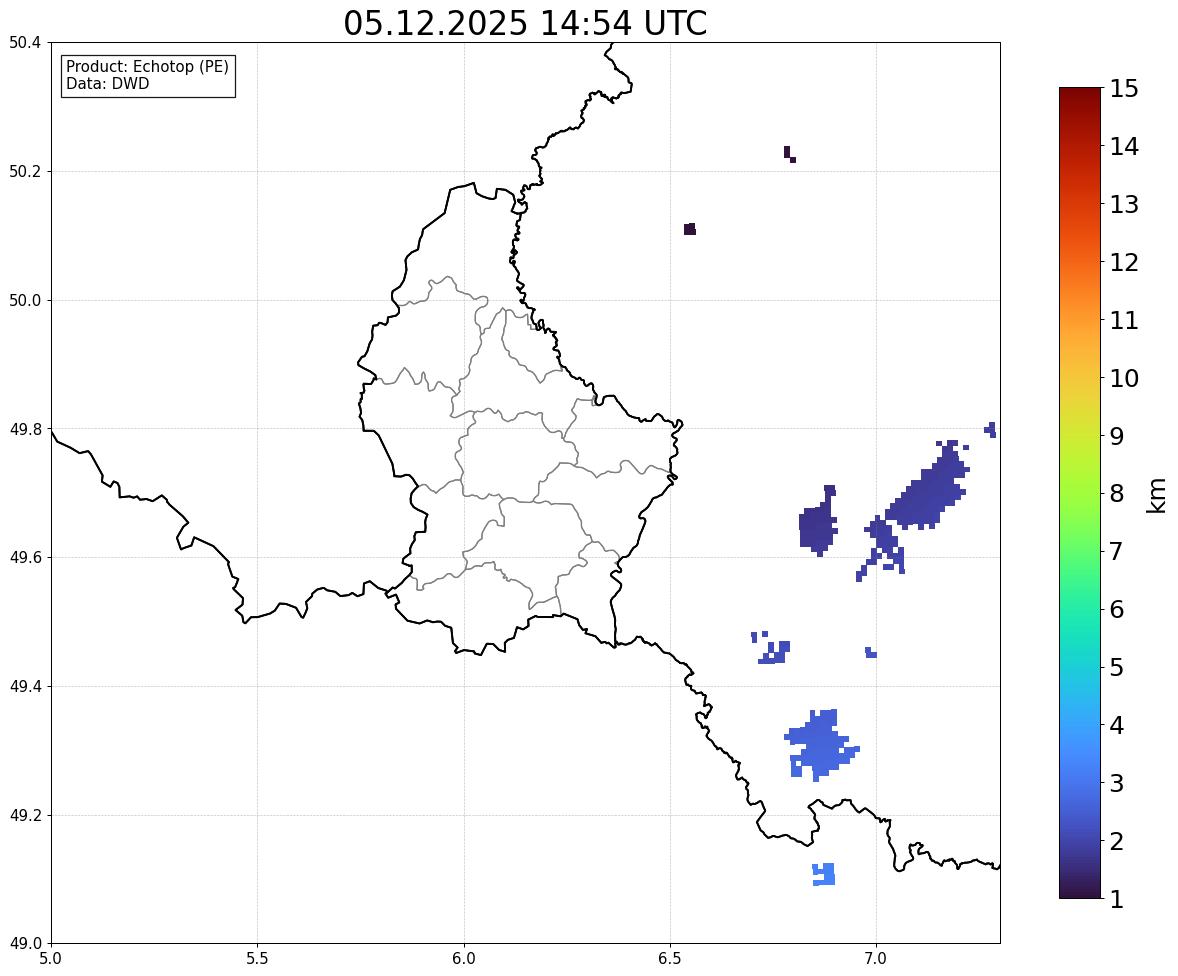Viewport: 1178px width, 976px height.
Task: Select the dark purple bottom of the colorbar
Action: point(1080,891)
